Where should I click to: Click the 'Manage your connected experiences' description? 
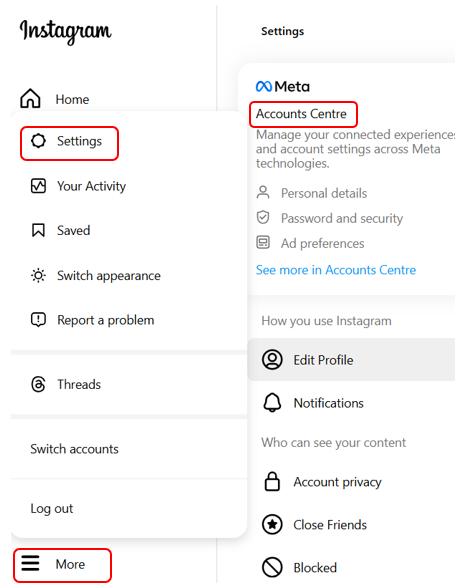click(355, 149)
